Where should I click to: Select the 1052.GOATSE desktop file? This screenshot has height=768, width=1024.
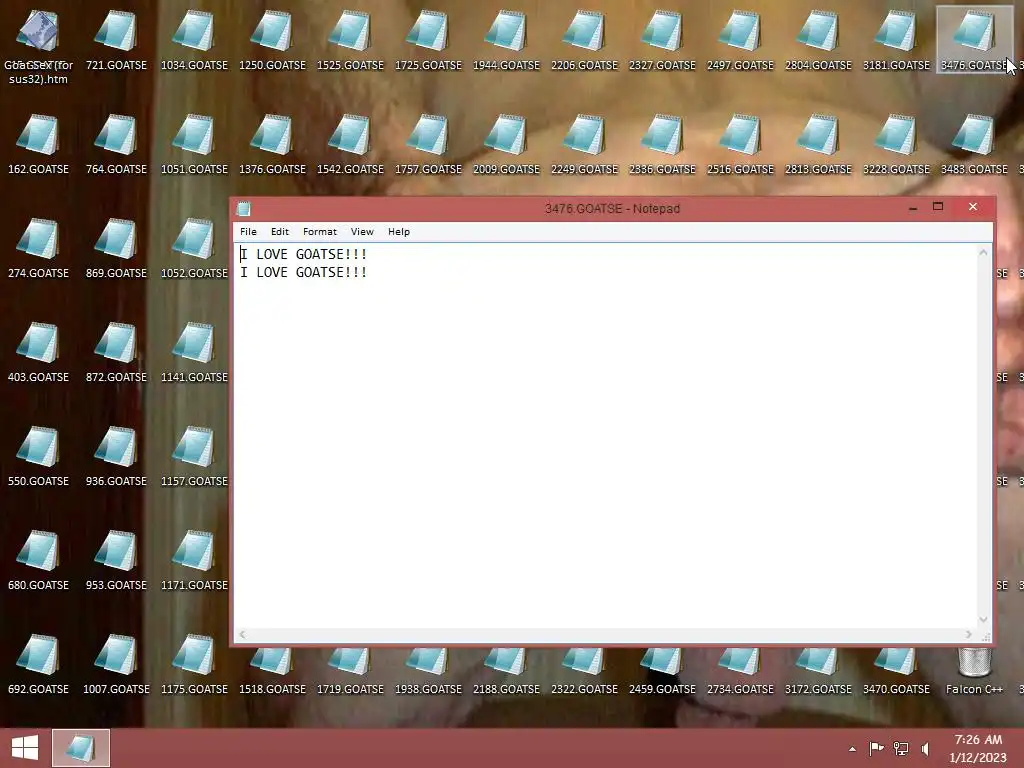194,248
